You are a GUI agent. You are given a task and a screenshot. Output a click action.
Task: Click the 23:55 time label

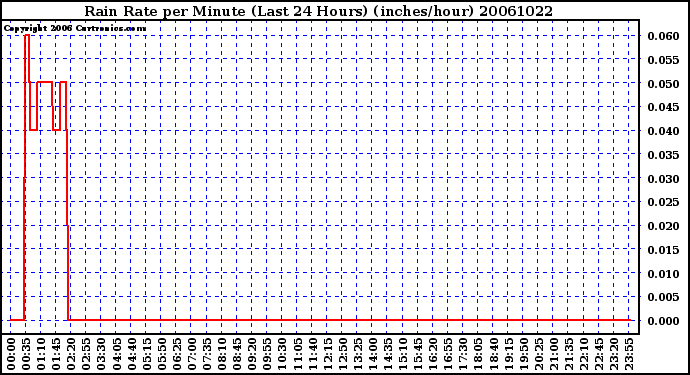pos(628,354)
